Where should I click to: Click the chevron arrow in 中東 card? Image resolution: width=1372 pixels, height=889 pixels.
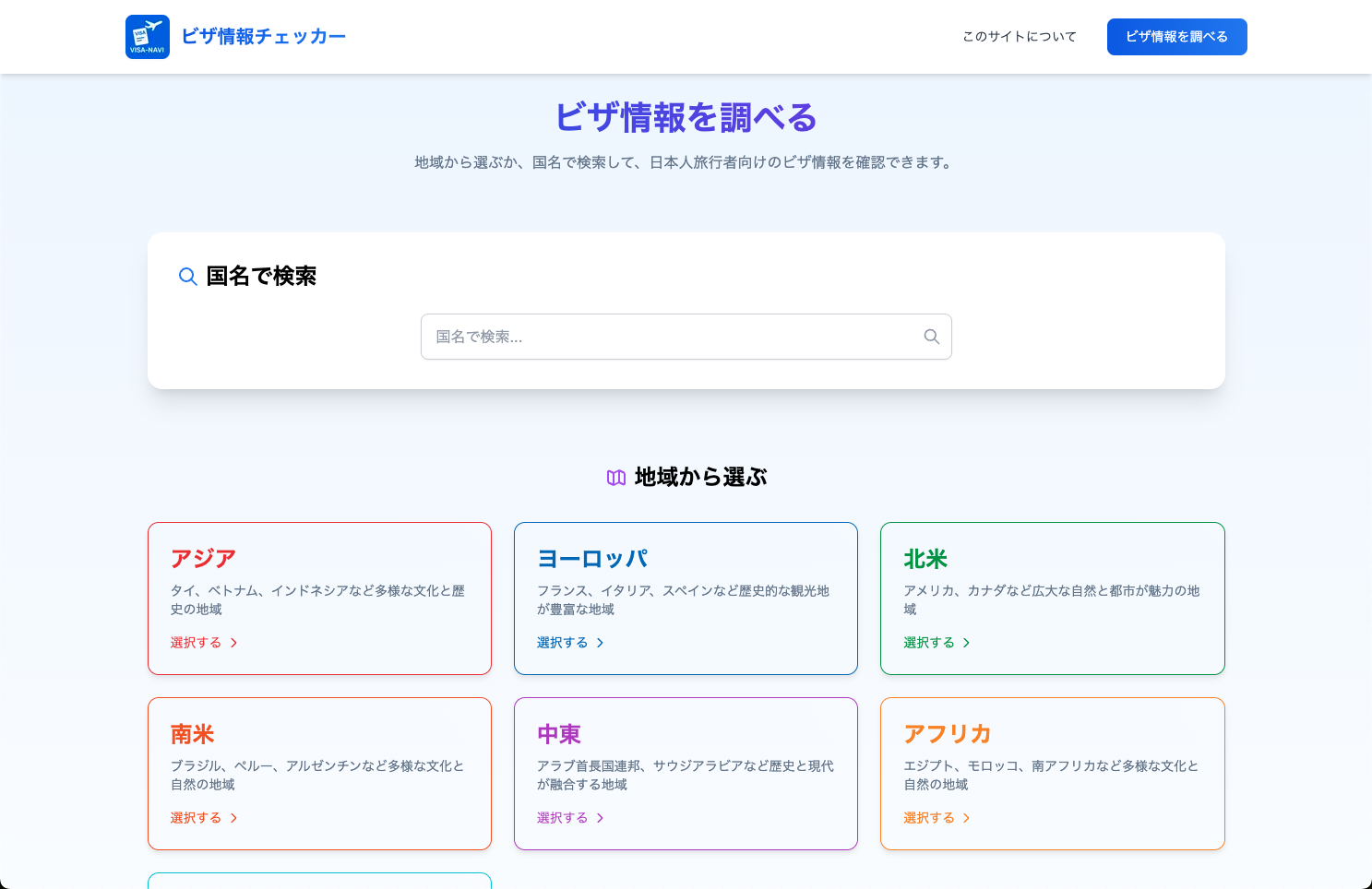[600, 818]
